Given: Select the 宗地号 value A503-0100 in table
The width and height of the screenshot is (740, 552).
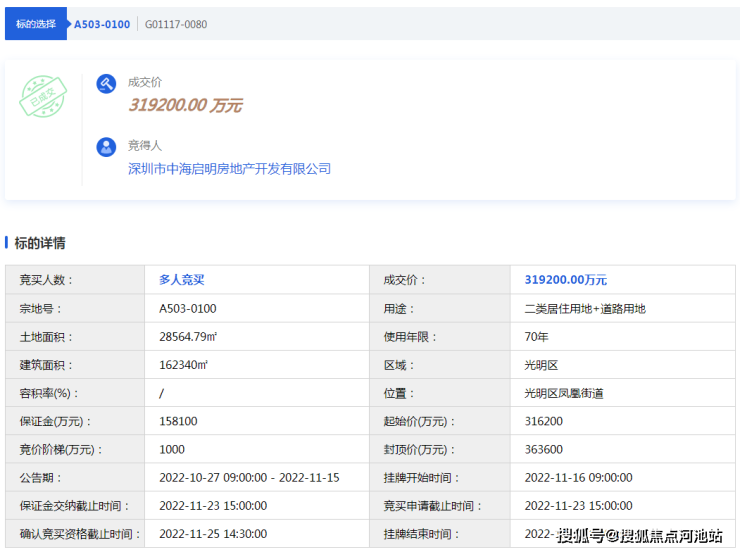Looking at the screenshot, I should (187, 309).
